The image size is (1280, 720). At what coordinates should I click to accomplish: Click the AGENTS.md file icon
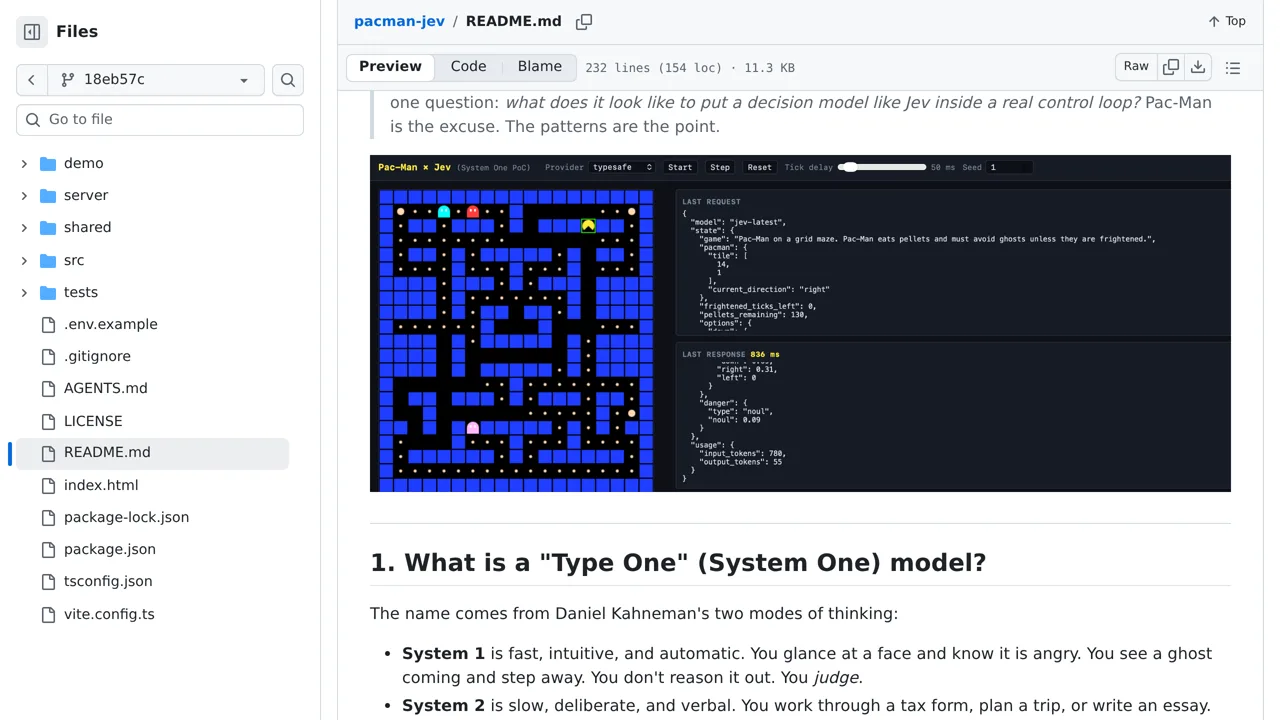[x=48, y=388]
